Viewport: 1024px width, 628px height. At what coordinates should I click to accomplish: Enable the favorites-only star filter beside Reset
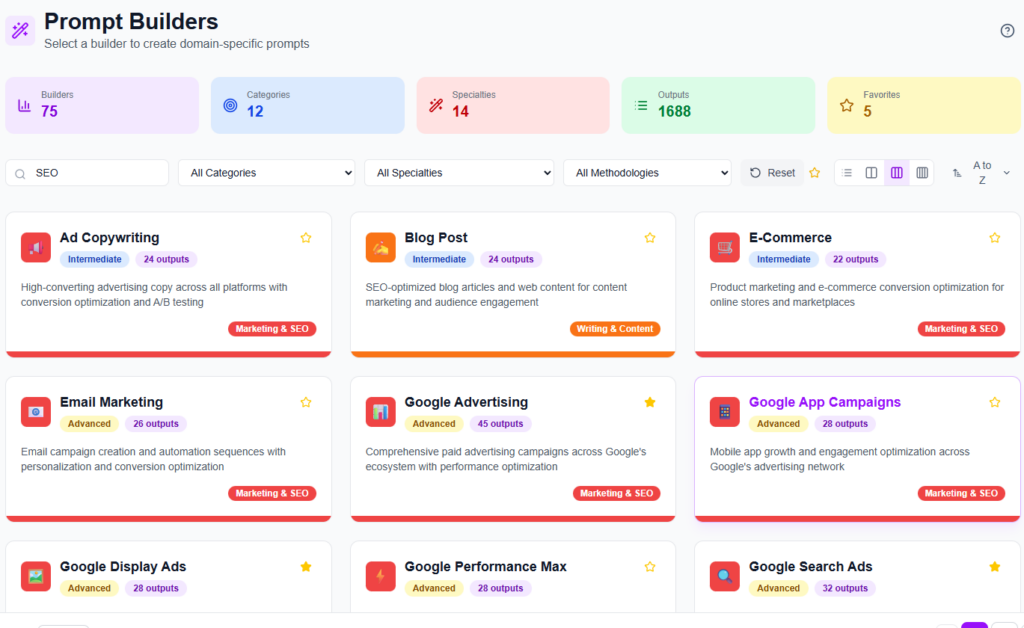pyautogui.click(x=815, y=172)
